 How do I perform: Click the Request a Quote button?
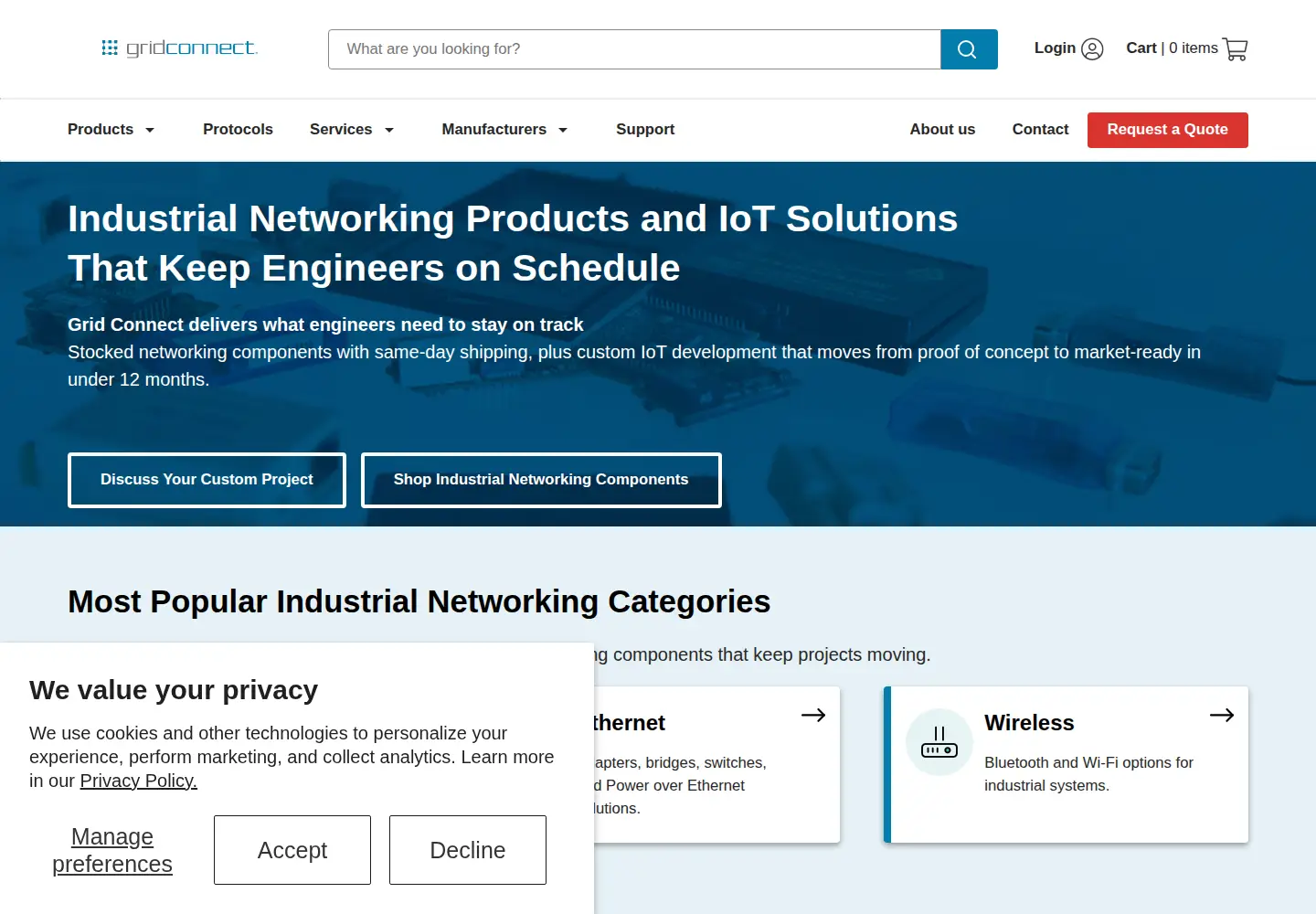(1168, 130)
